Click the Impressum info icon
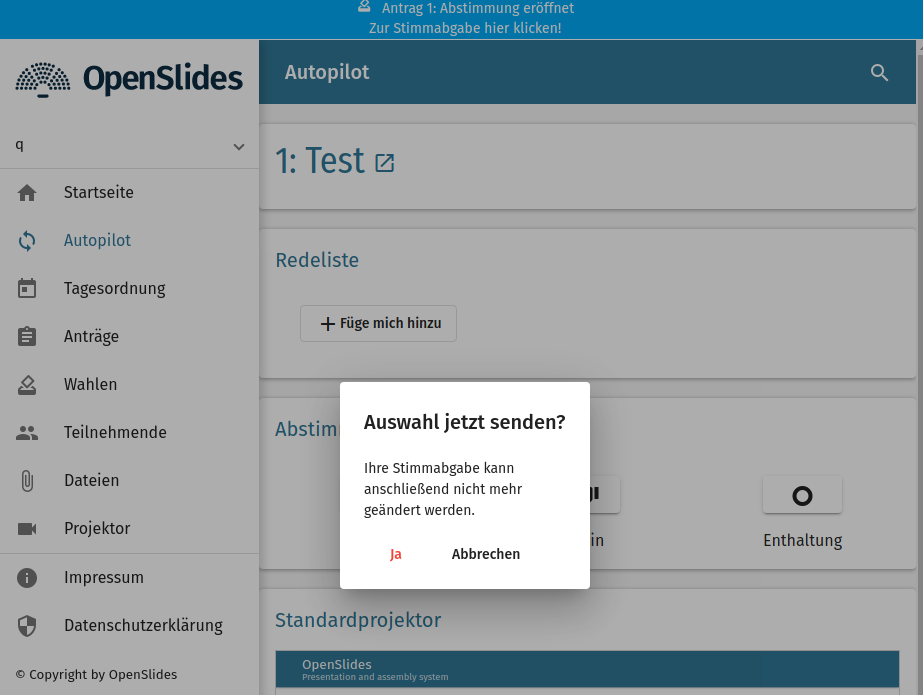This screenshot has width=923, height=695. point(27,577)
